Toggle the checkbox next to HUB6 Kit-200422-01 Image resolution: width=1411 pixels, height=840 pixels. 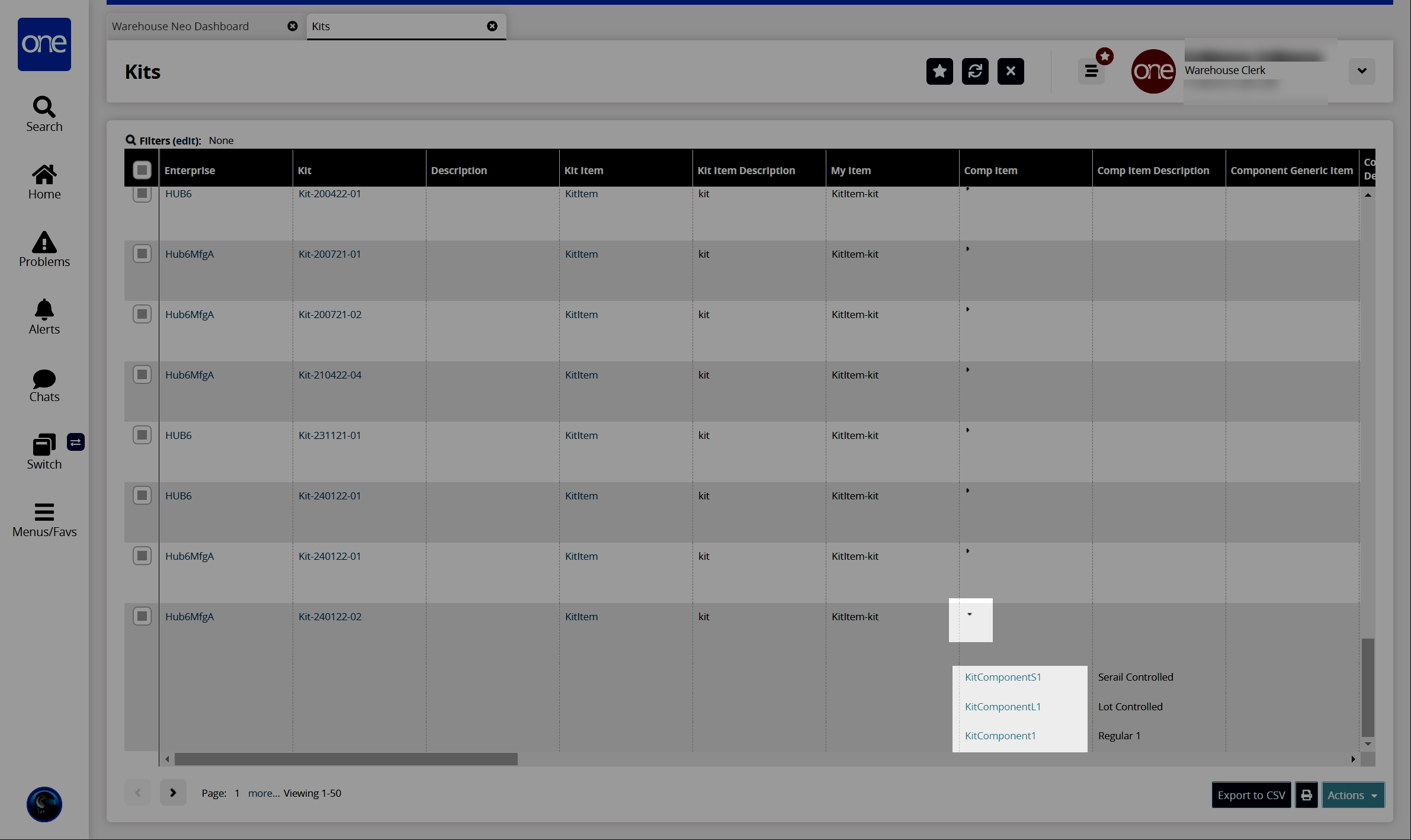(x=142, y=193)
